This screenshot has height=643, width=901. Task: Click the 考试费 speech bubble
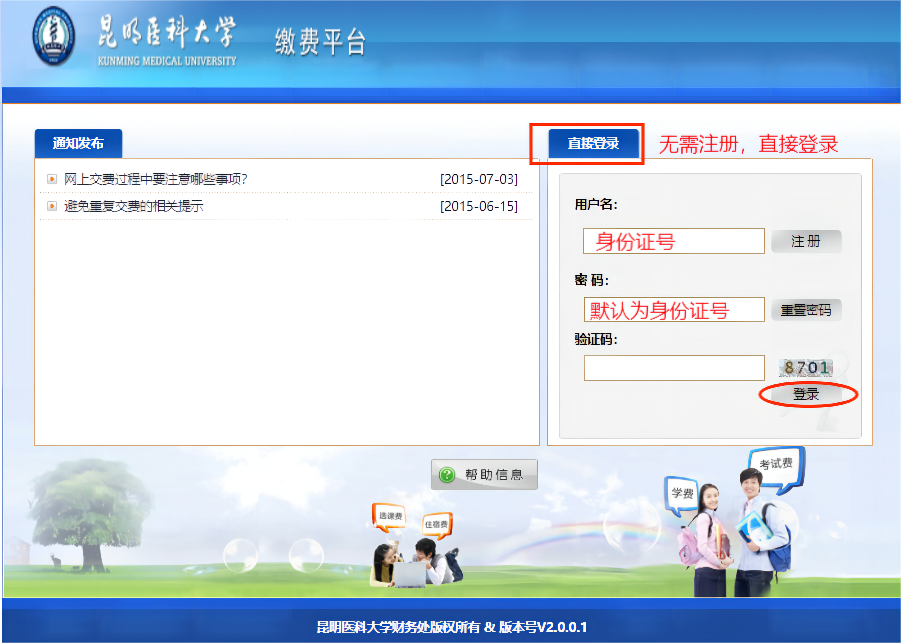[x=776, y=469]
